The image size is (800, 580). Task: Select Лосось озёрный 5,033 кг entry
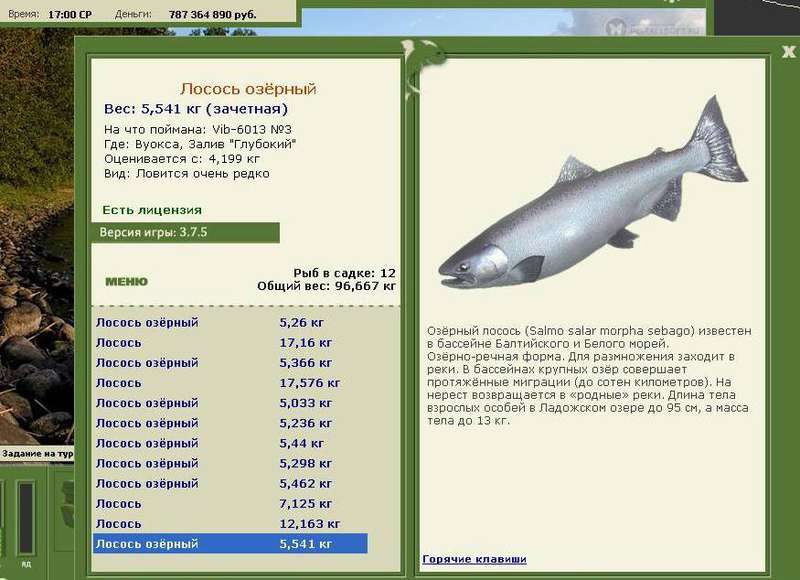(x=230, y=403)
